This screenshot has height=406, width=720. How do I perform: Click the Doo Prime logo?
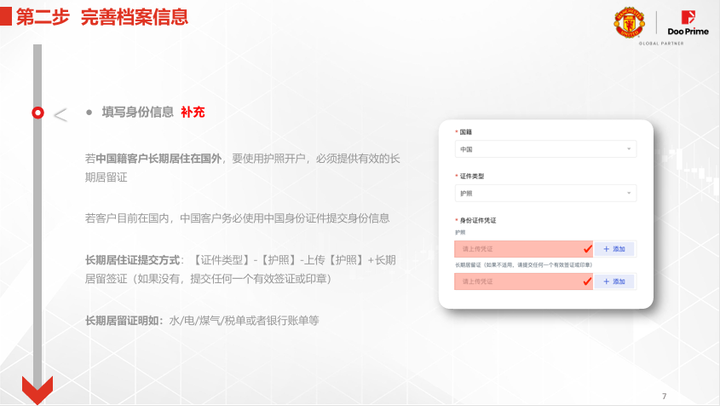pos(688,23)
